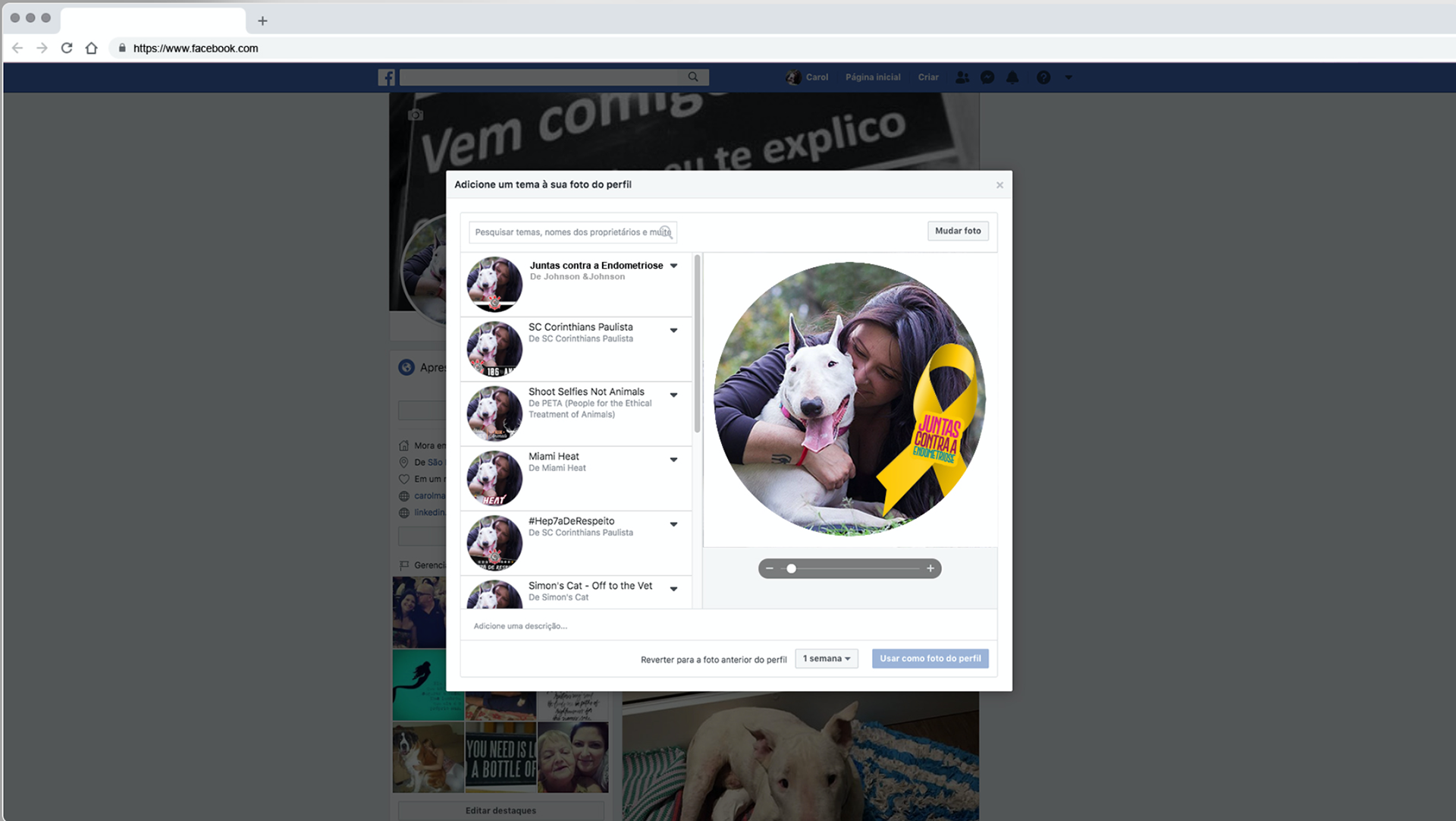Viewport: 1456px width, 821px height.
Task: Click the search magnifier in the Facebook bar
Action: [x=692, y=77]
